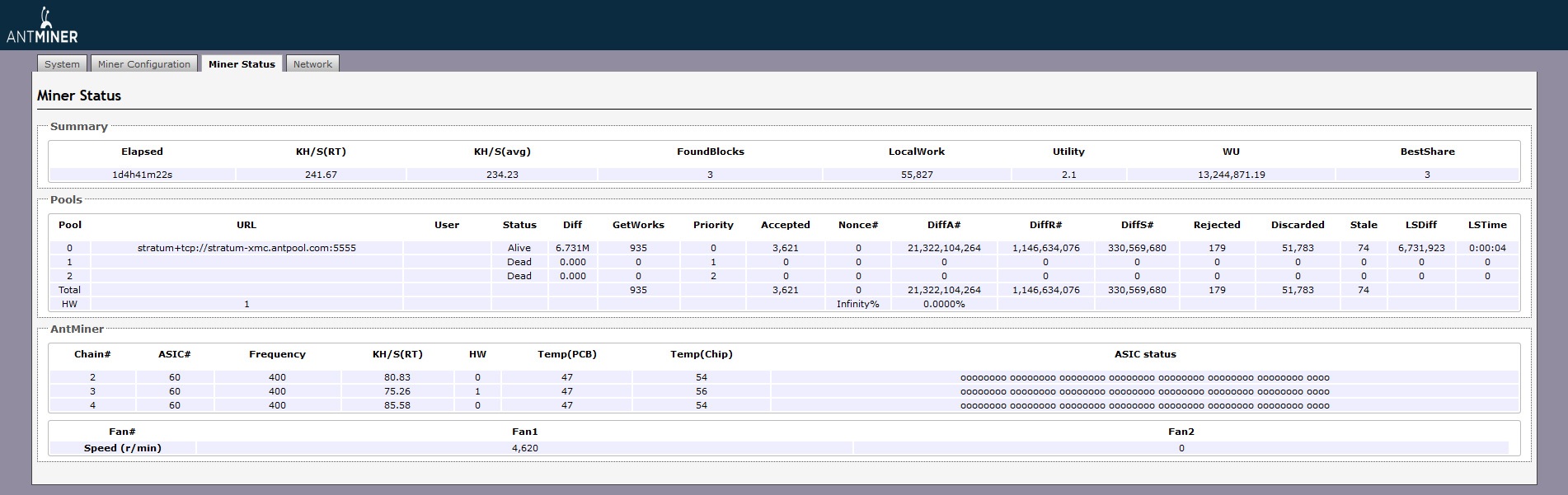Click the Rejected column header
Screen dimensions: 1568x495
tap(1216, 225)
